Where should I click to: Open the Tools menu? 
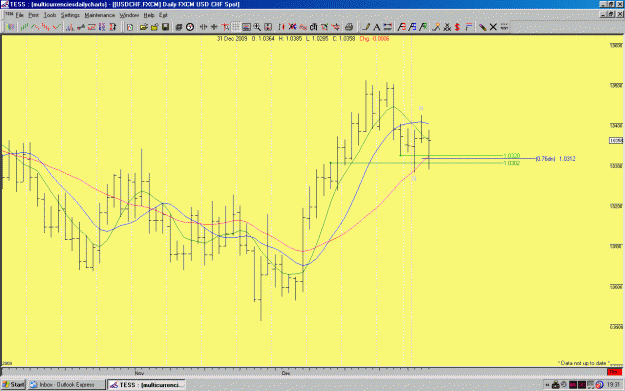tap(50, 15)
